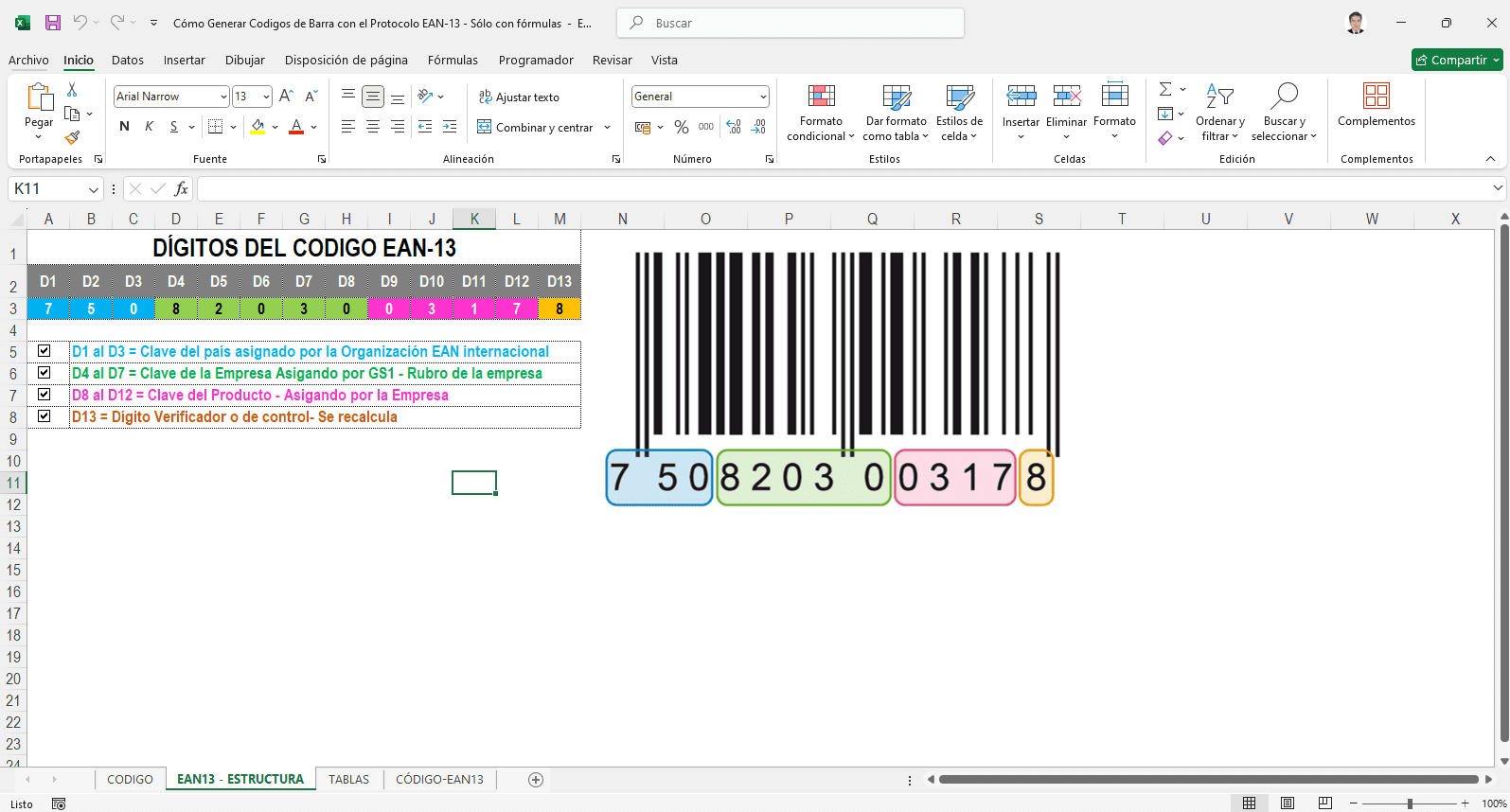Switch to the CODIGO sheet tab
Screen dimensions: 1510x812
click(x=130, y=780)
